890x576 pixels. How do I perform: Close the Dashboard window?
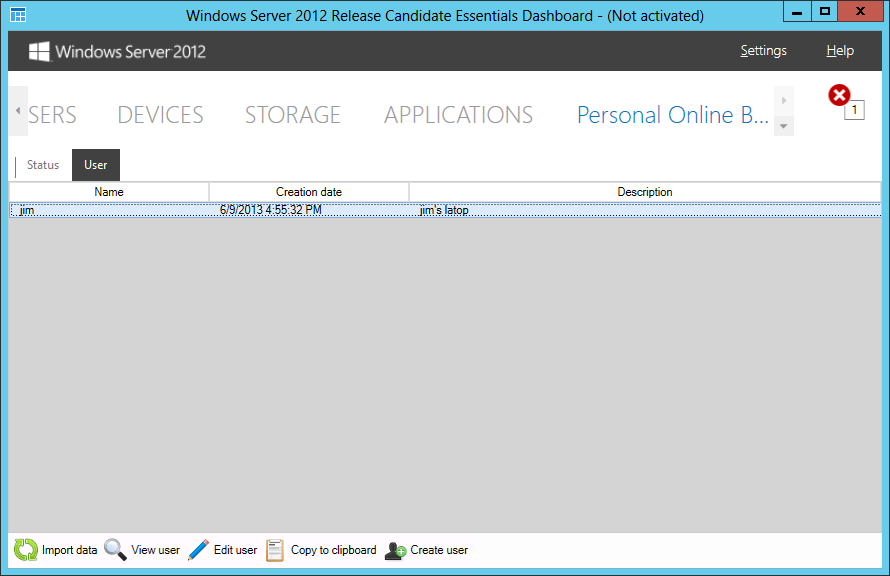860,12
